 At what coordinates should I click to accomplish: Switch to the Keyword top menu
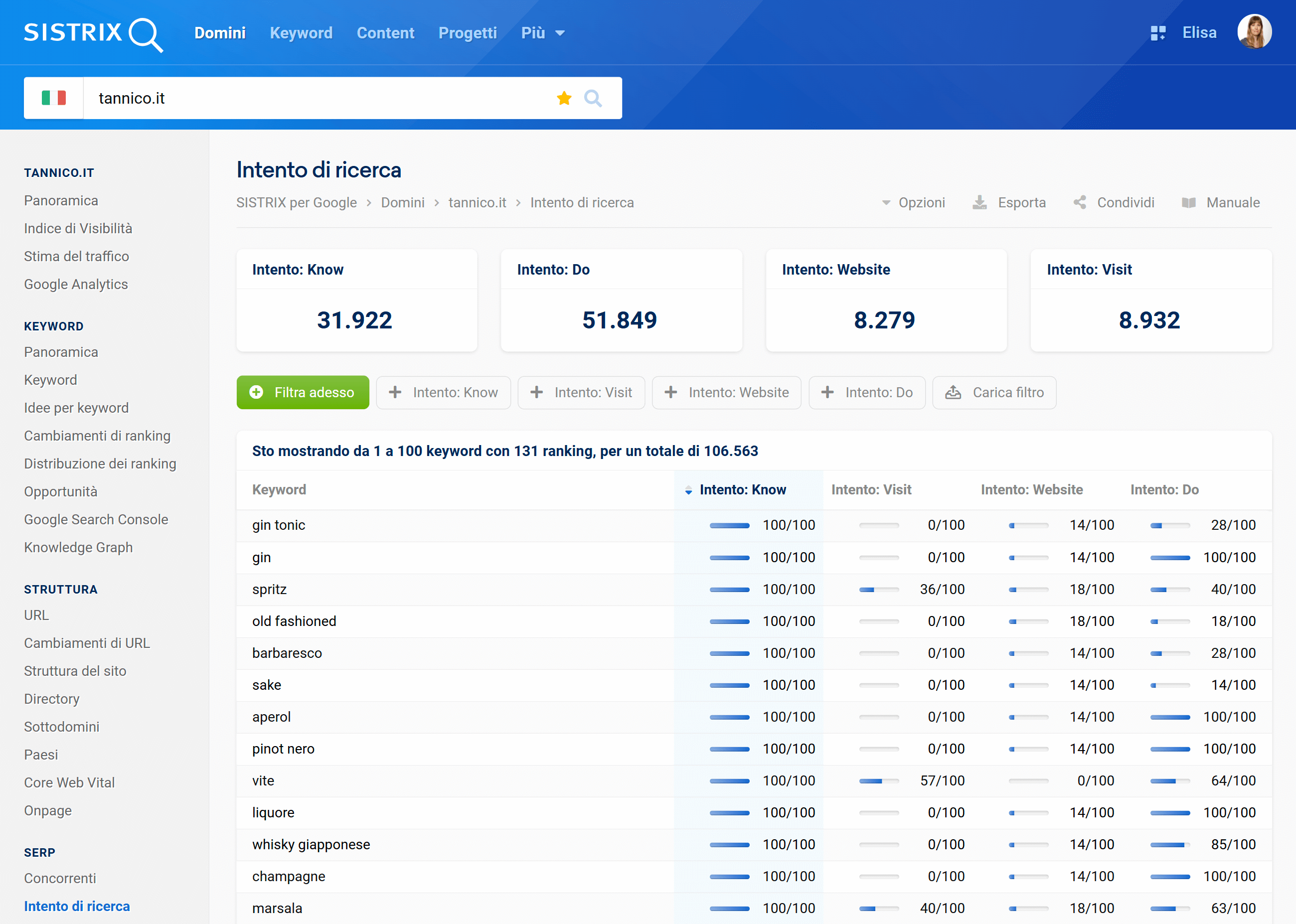[x=301, y=33]
